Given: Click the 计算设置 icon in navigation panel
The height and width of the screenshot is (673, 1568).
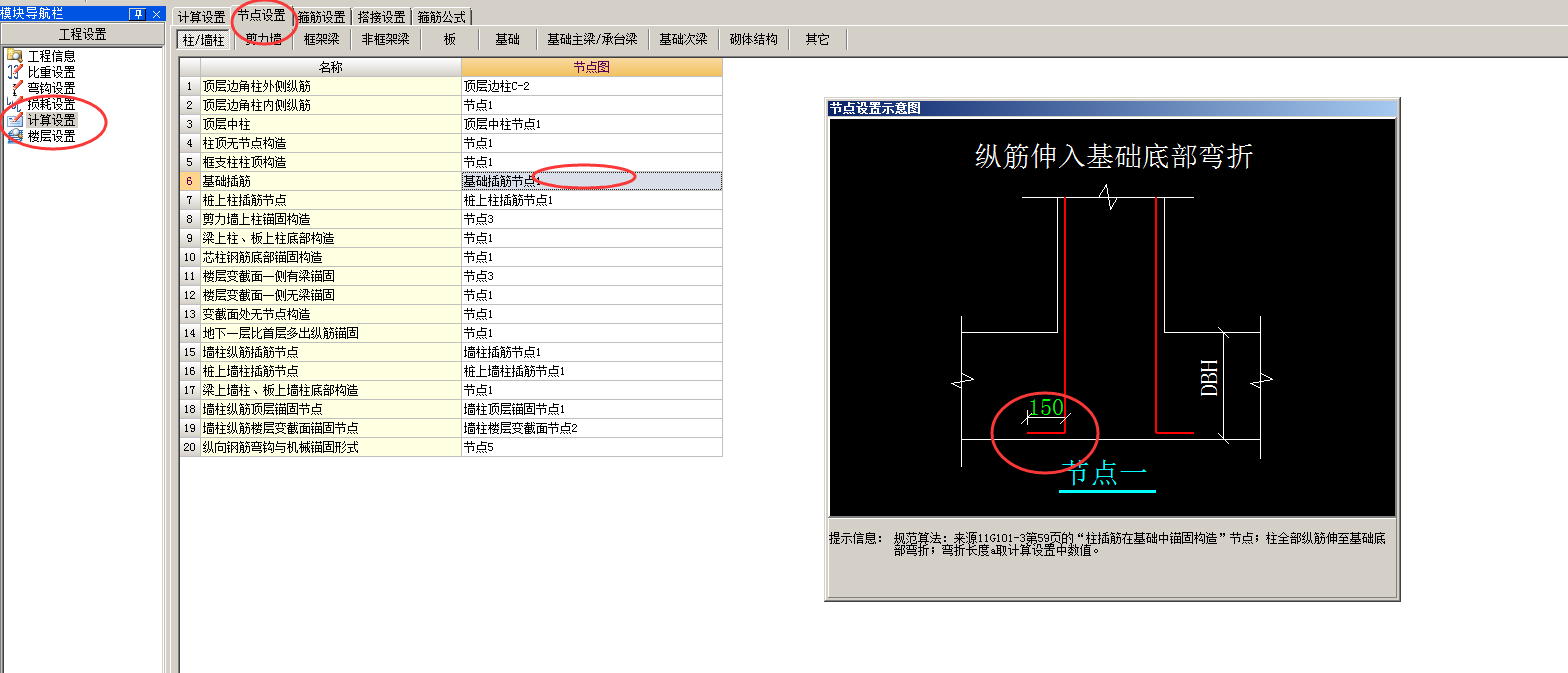Looking at the screenshot, I should [x=14, y=120].
